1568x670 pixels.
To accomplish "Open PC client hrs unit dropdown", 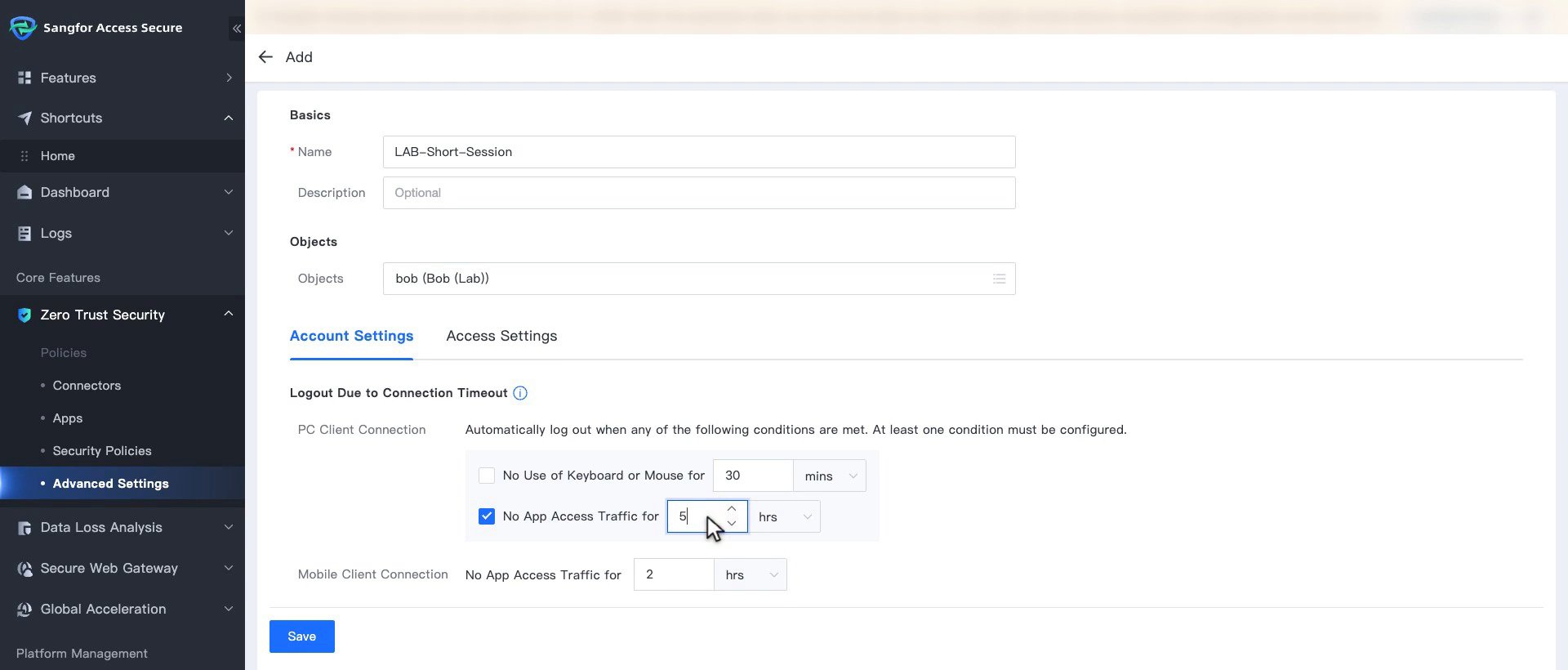I will (784, 516).
